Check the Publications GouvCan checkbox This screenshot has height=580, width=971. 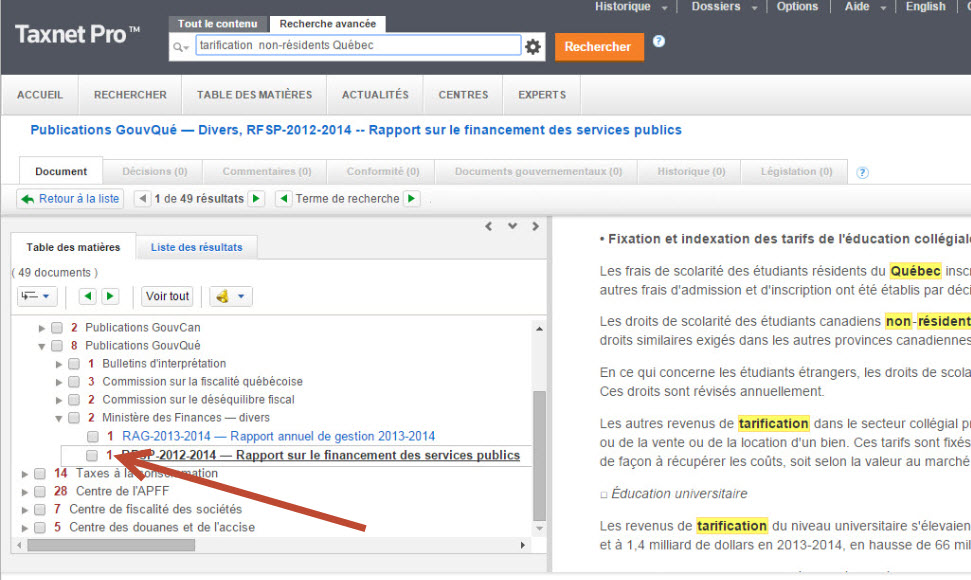coord(57,327)
